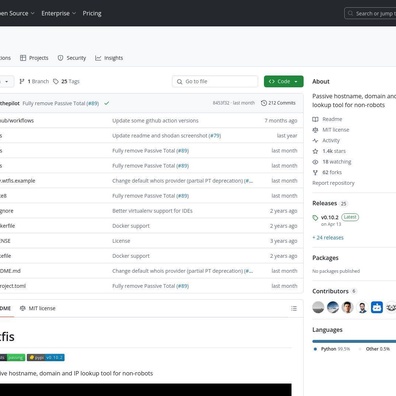Screen dimensions: 396x396
Task: Open the Packages heading
Action: click(x=325, y=258)
